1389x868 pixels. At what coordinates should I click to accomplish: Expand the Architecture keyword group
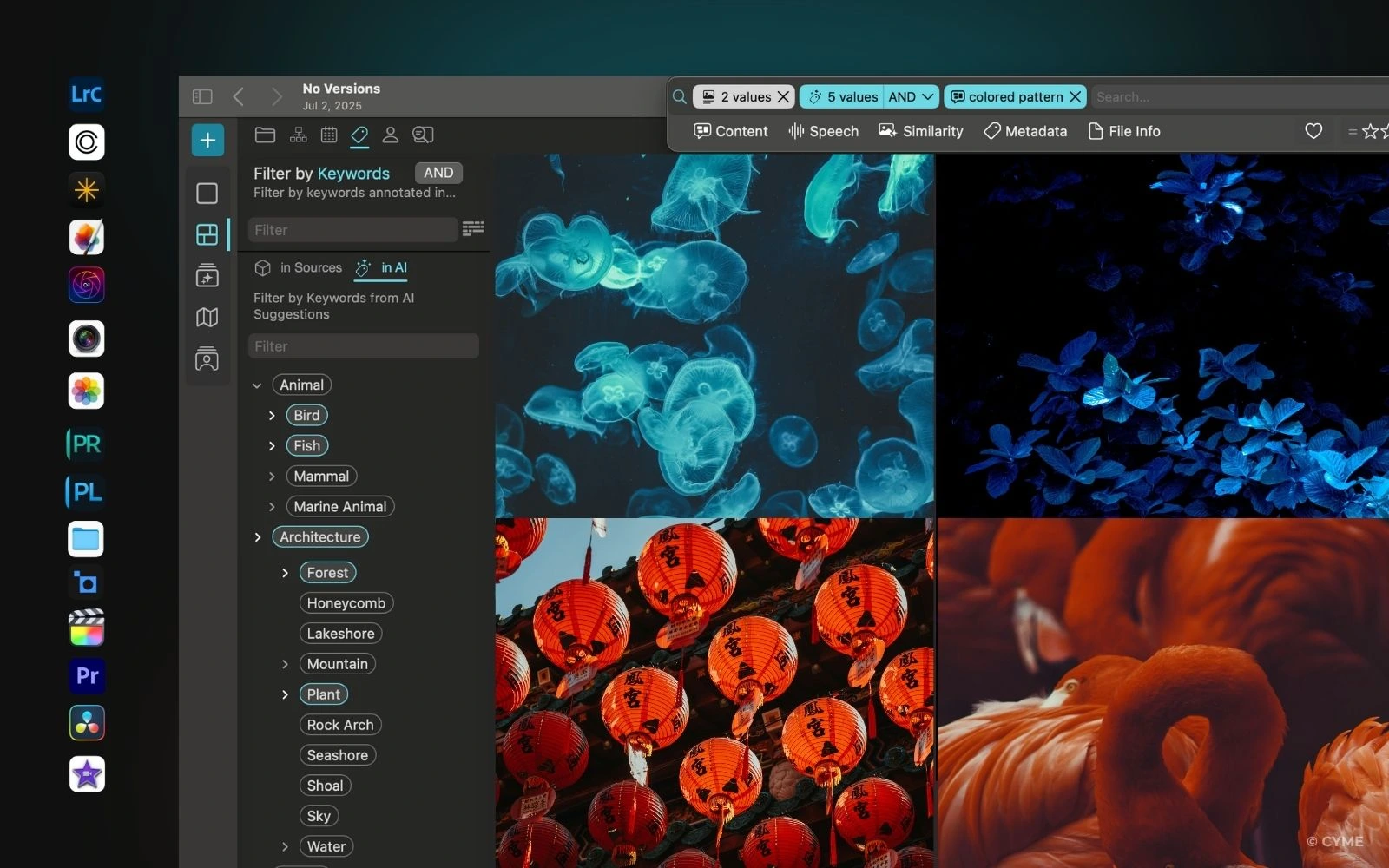pos(258,537)
